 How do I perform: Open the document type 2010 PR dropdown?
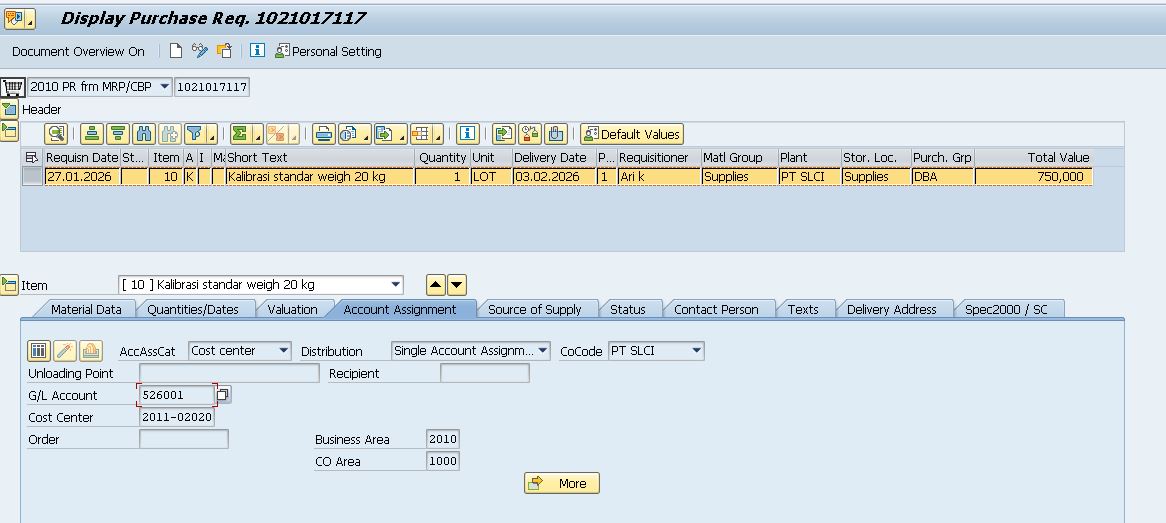pyautogui.click(x=165, y=87)
